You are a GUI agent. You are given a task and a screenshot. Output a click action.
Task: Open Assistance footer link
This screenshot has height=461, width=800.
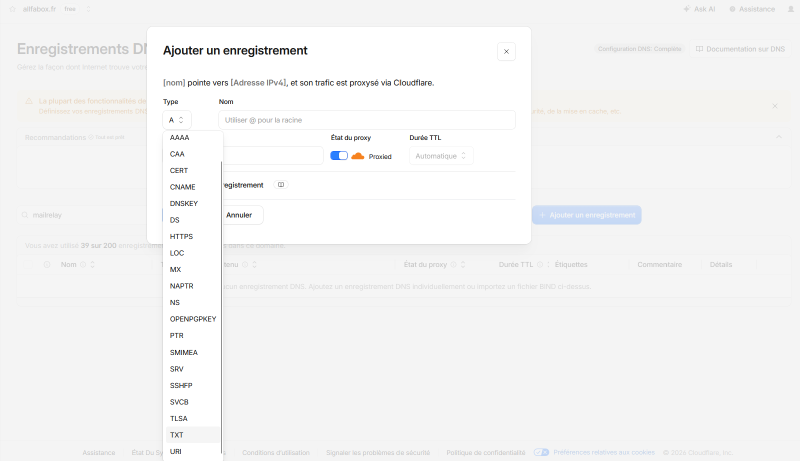(x=98, y=452)
